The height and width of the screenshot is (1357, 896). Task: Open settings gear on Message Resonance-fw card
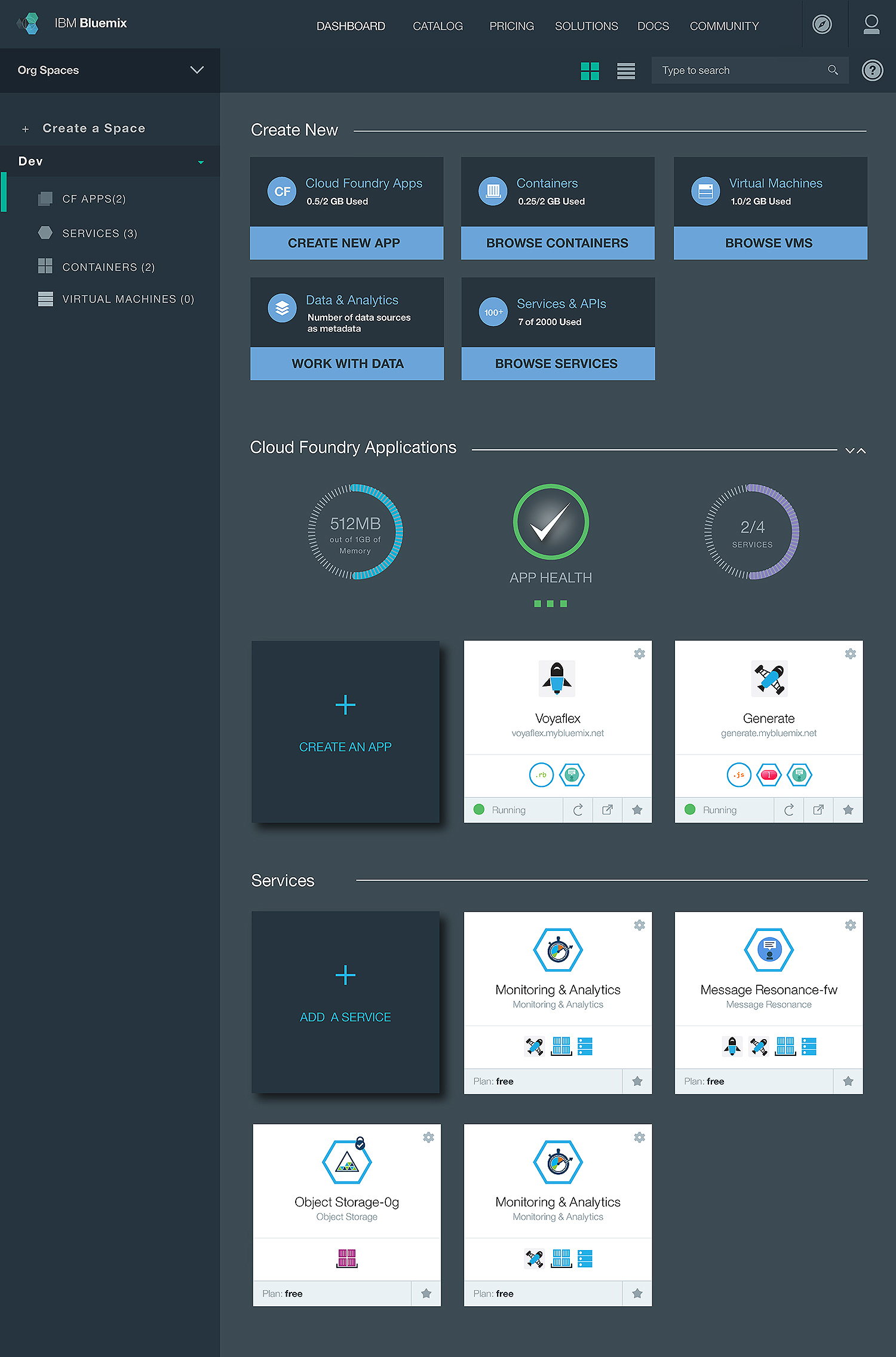point(850,925)
